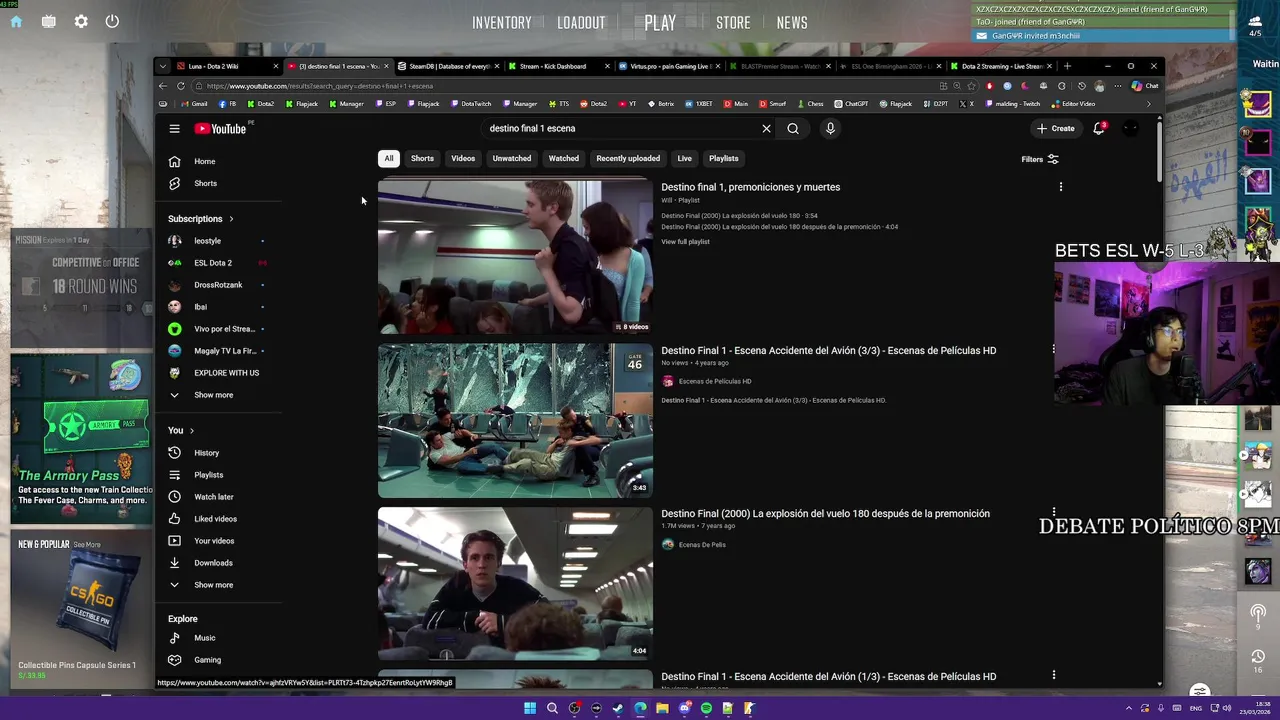Viewport: 1280px width, 720px height.
Task: Open CS2 INVENTORY menu
Action: 502,22
